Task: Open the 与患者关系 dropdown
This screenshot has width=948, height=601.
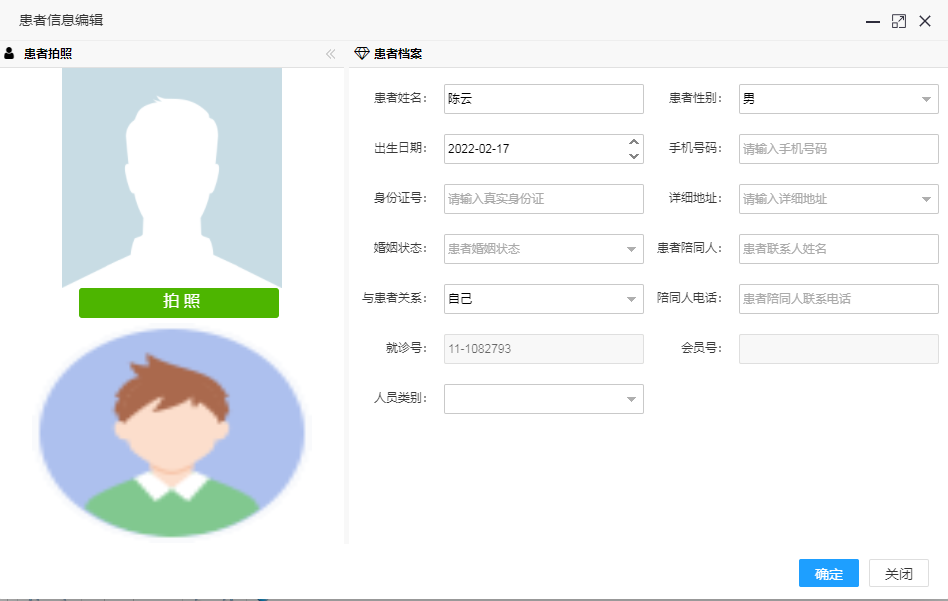Action: click(x=544, y=299)
